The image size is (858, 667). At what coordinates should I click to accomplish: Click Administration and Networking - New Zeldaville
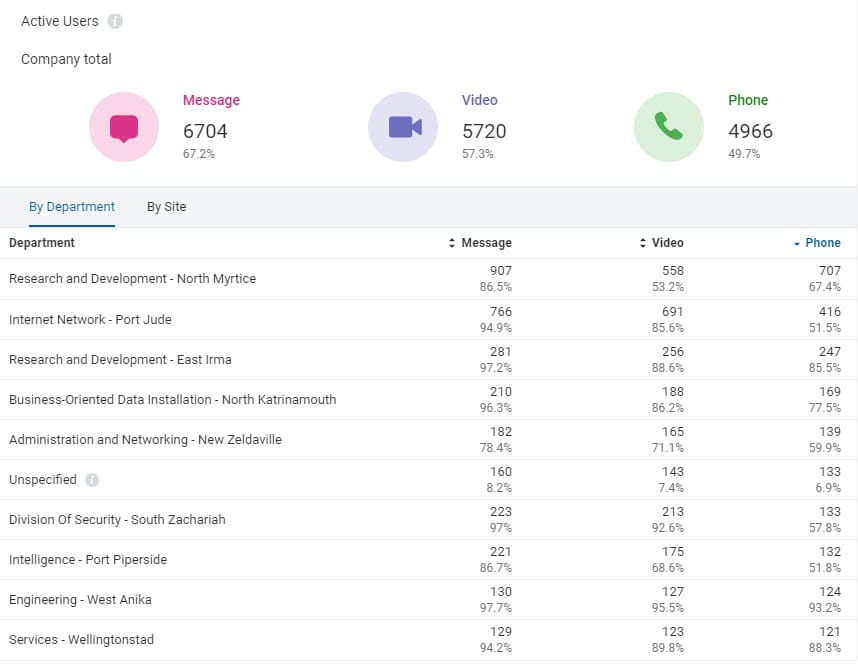(x=145, y=440)
